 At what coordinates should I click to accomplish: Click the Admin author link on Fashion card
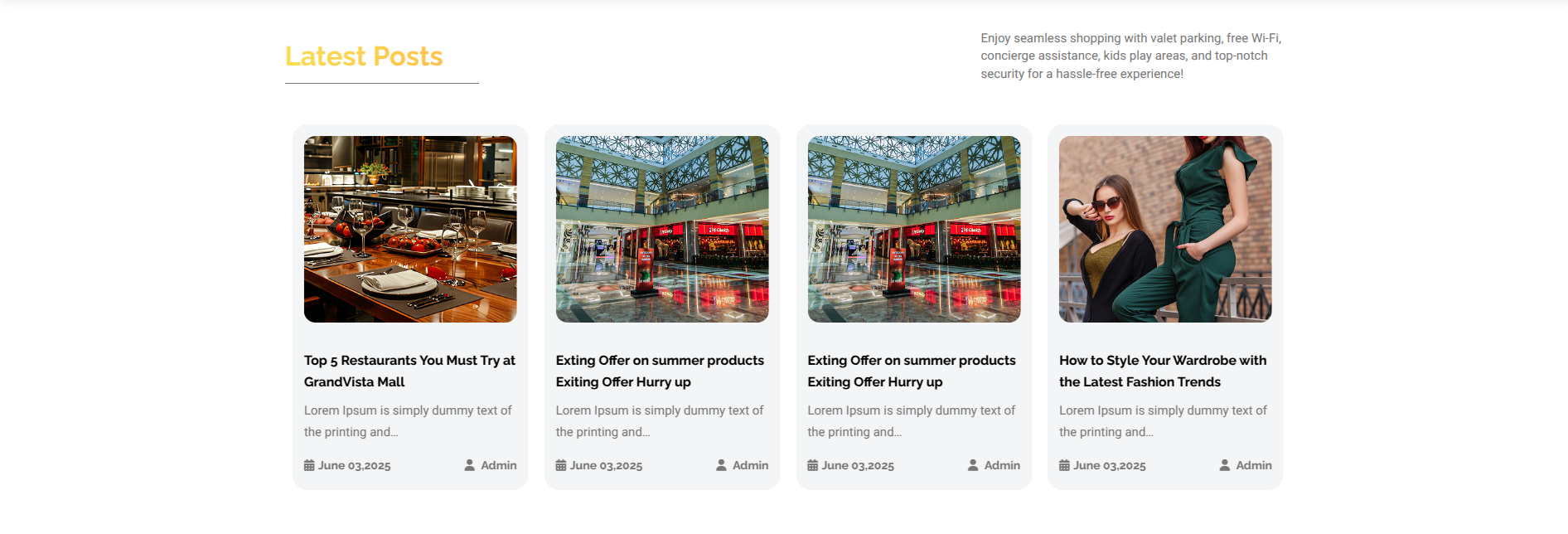point(1254,465)
